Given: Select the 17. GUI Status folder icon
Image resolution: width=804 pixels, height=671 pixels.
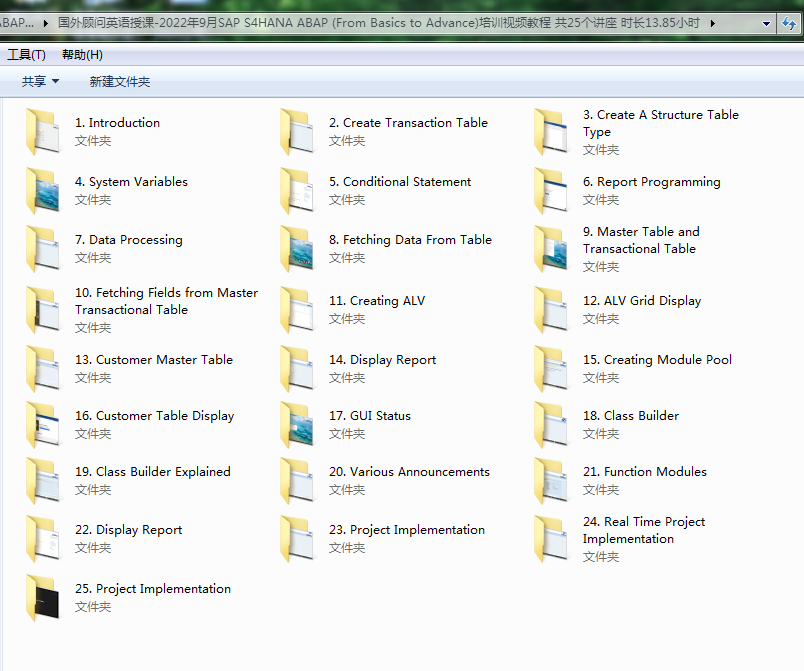Looking at the screenshot, I should click(297, 424).
